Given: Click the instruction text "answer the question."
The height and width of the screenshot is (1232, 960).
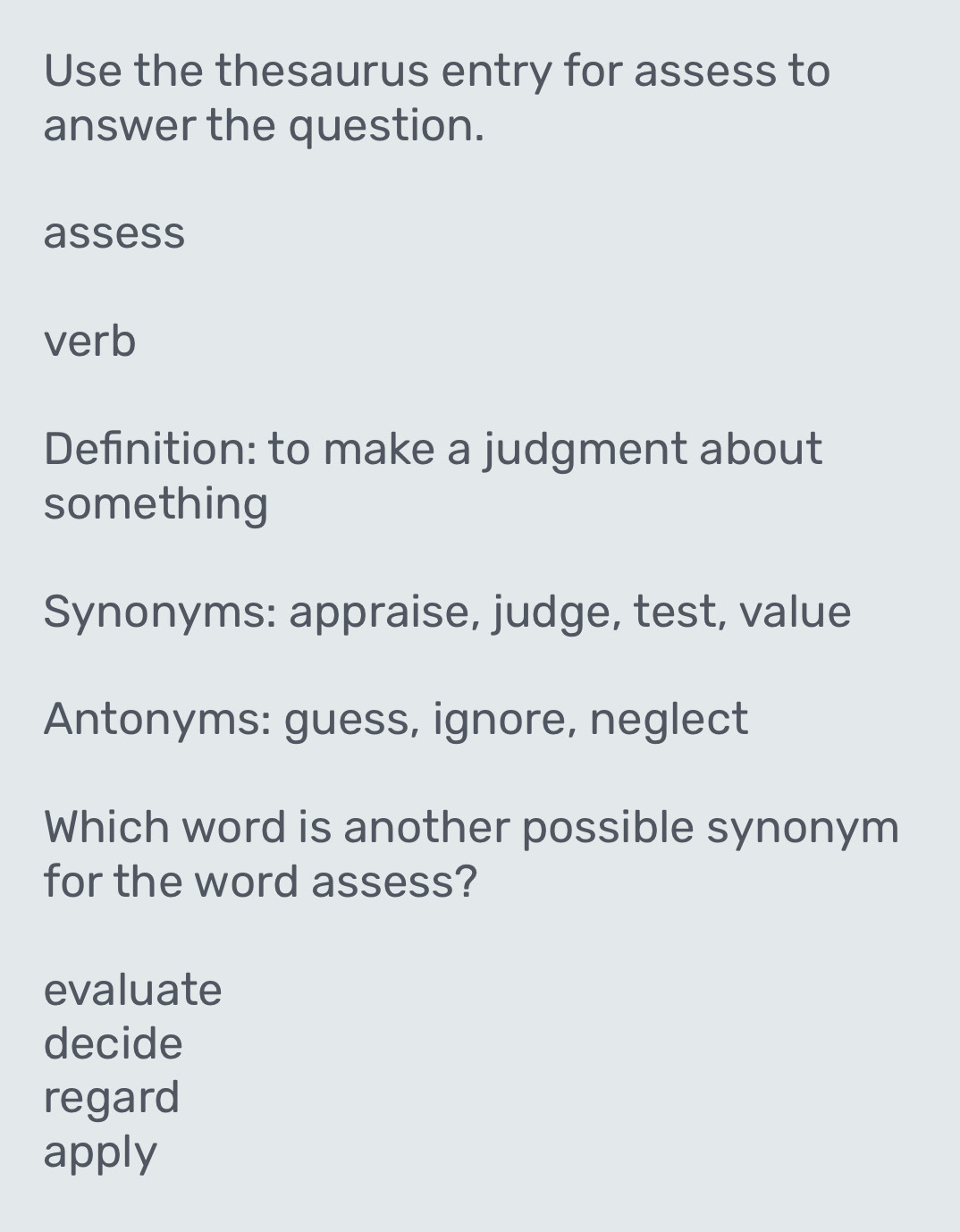Looking at the screenshot, I should [264, 125].
